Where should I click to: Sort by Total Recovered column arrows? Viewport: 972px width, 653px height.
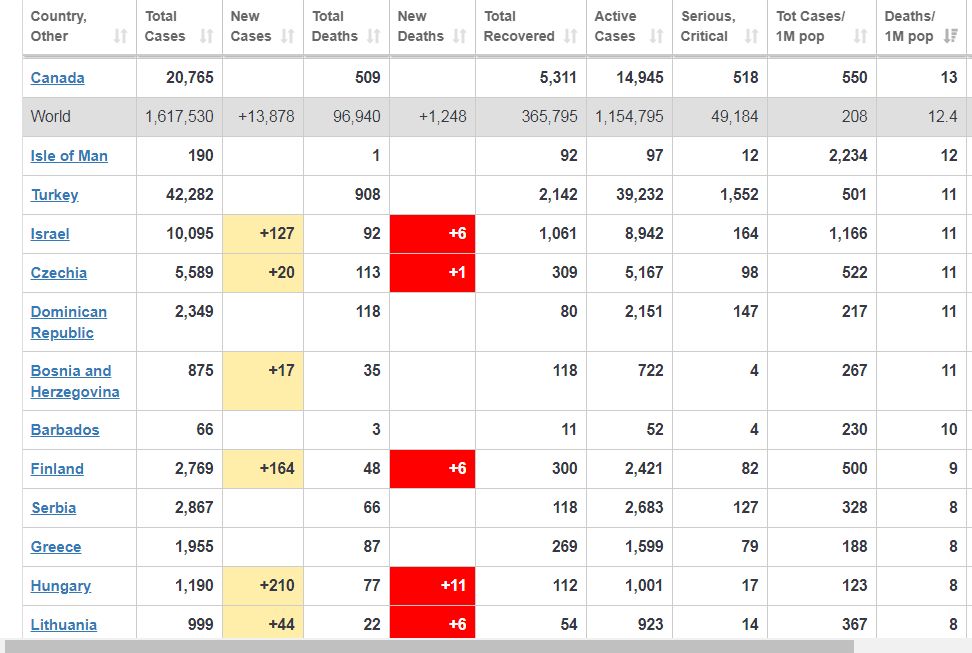pyautogui.click(x=570, y=36)
